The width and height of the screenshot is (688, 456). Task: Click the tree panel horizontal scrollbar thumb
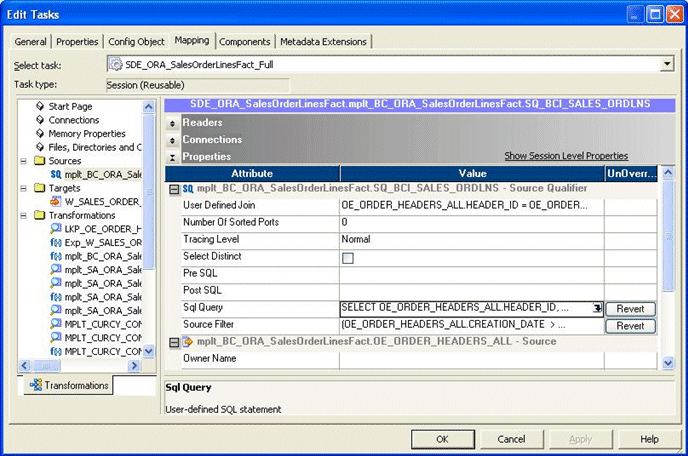pyautogui.click(x=46, y=365)
